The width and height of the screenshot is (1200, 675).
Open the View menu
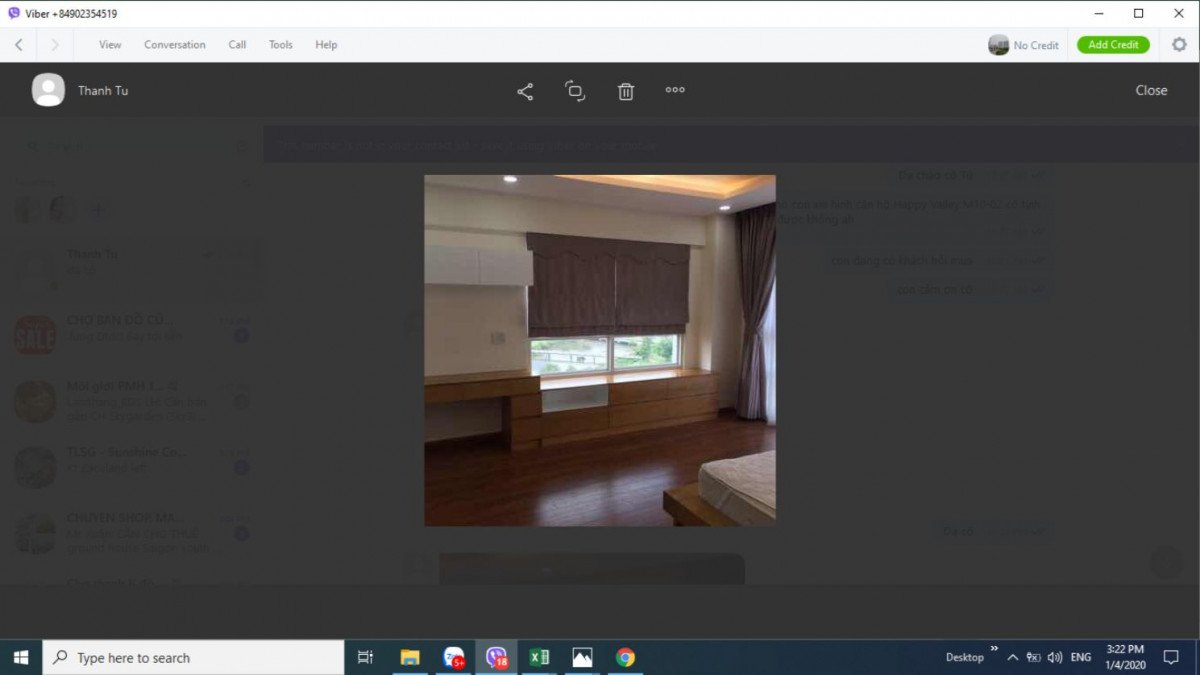tap(110, 45)
